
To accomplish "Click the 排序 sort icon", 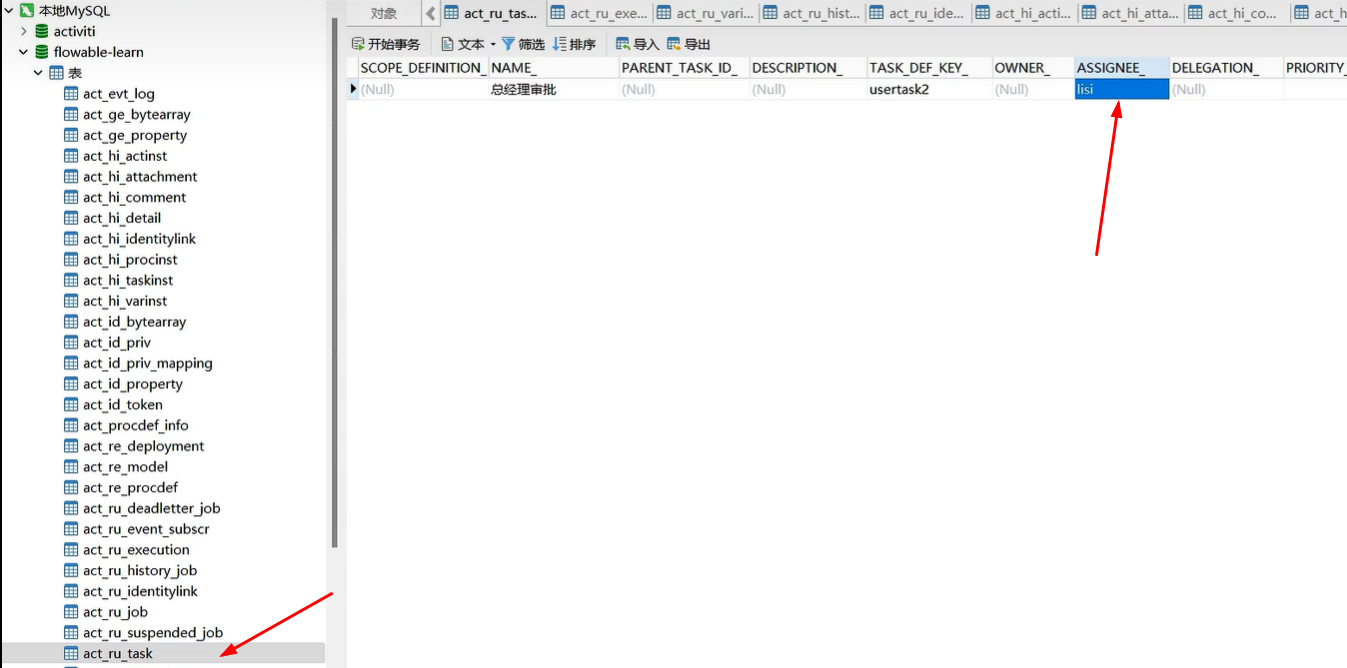I will tap(560, 44).
